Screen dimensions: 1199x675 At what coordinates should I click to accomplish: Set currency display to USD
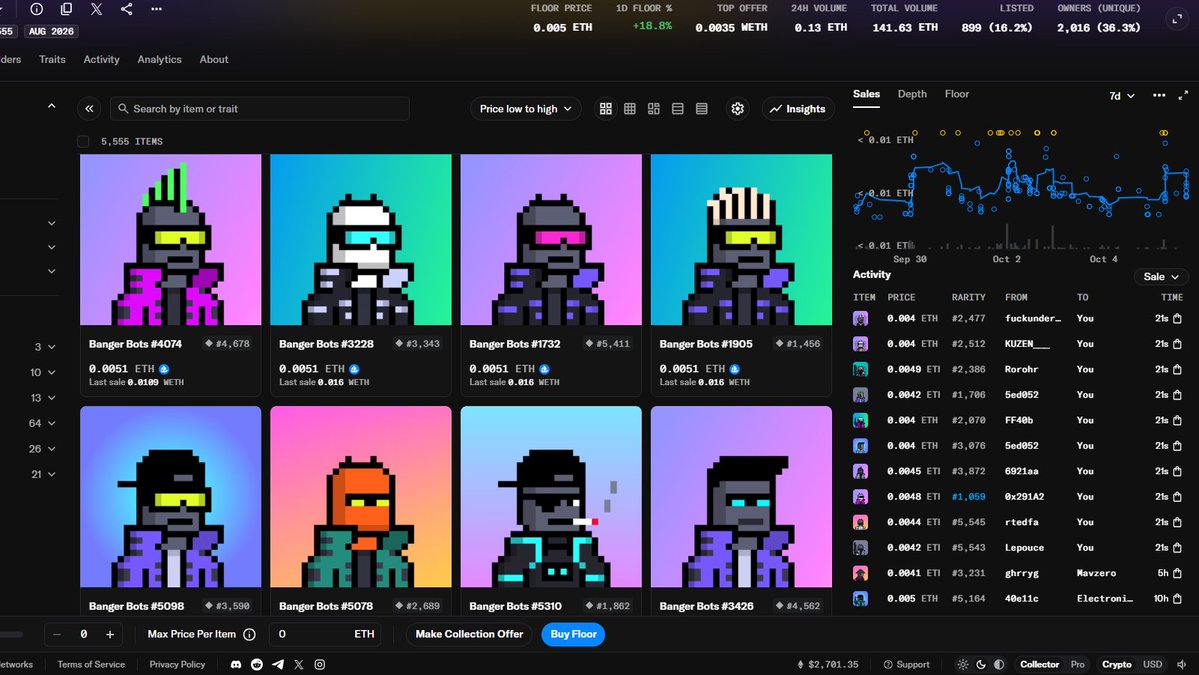(1152, 664)
